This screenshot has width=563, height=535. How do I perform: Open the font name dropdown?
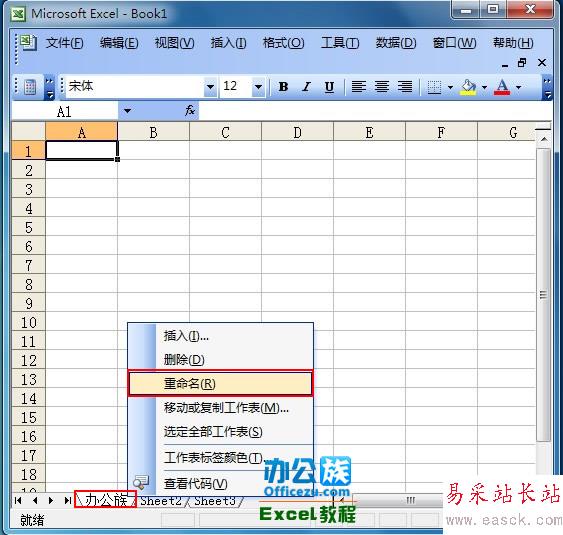[210, 87]
